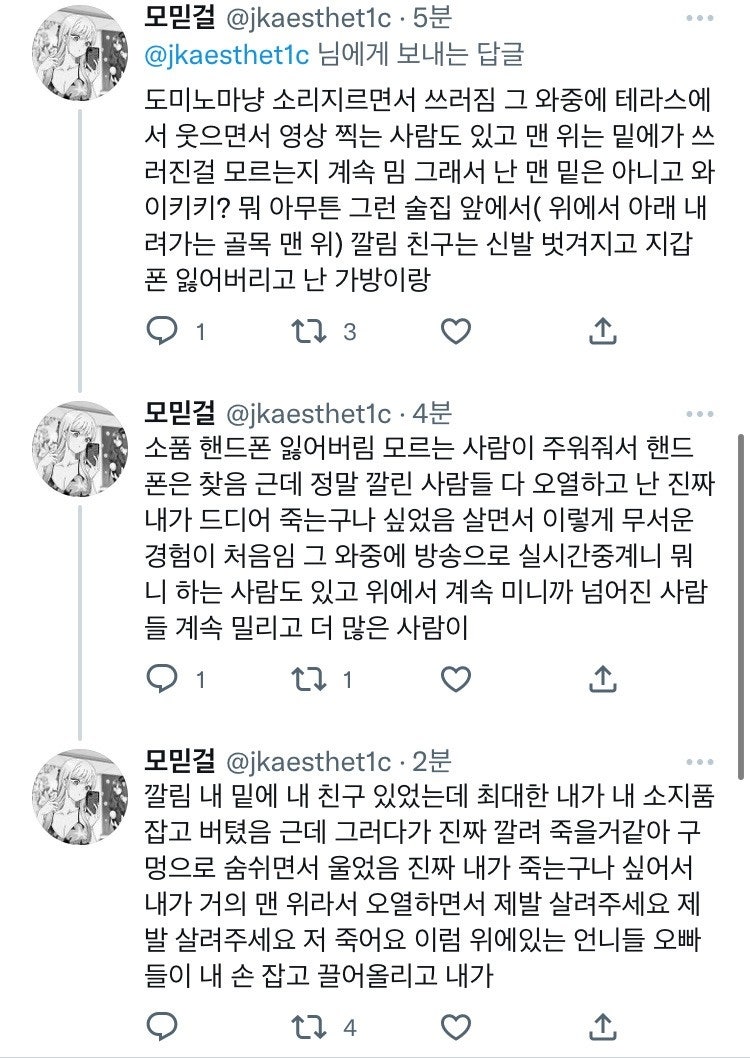
Task: Reply to the tweet posted 4분 ago
Action: point(162,680)
